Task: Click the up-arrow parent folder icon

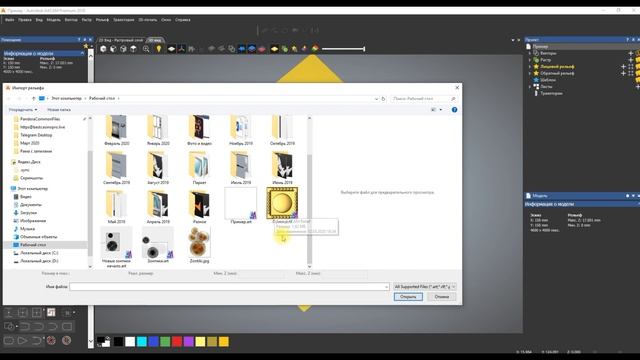Action: click(x=33, y=99)
